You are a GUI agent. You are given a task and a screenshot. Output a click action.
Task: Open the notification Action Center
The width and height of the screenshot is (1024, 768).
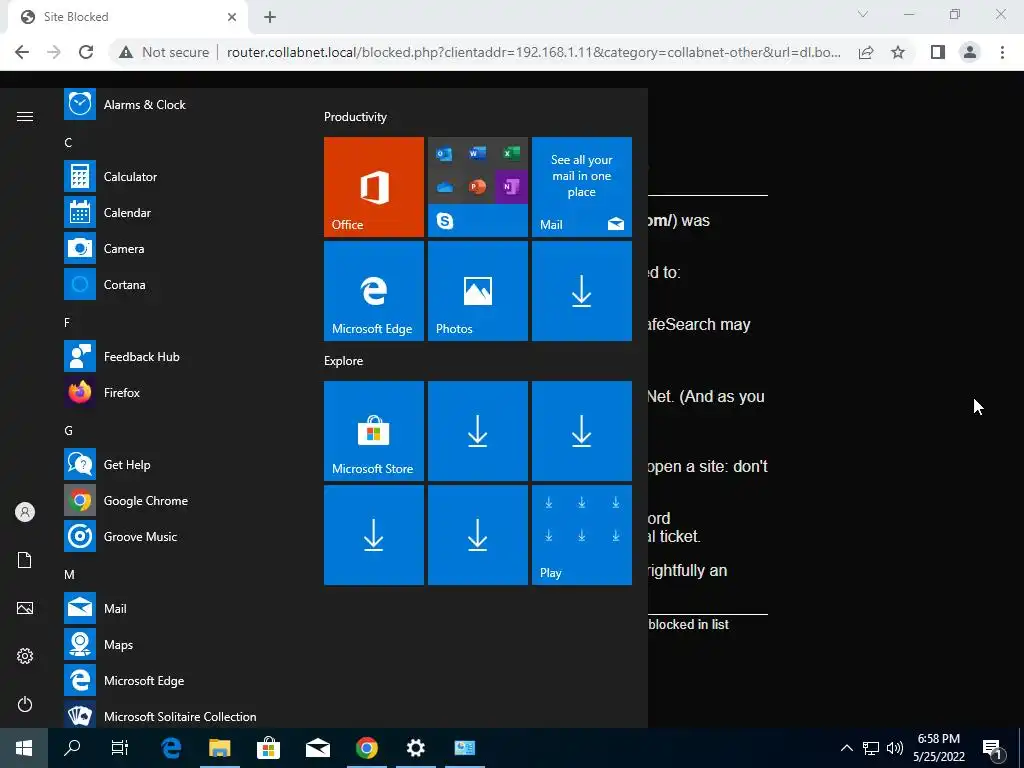pyautogui.click(x=993, y=749)
